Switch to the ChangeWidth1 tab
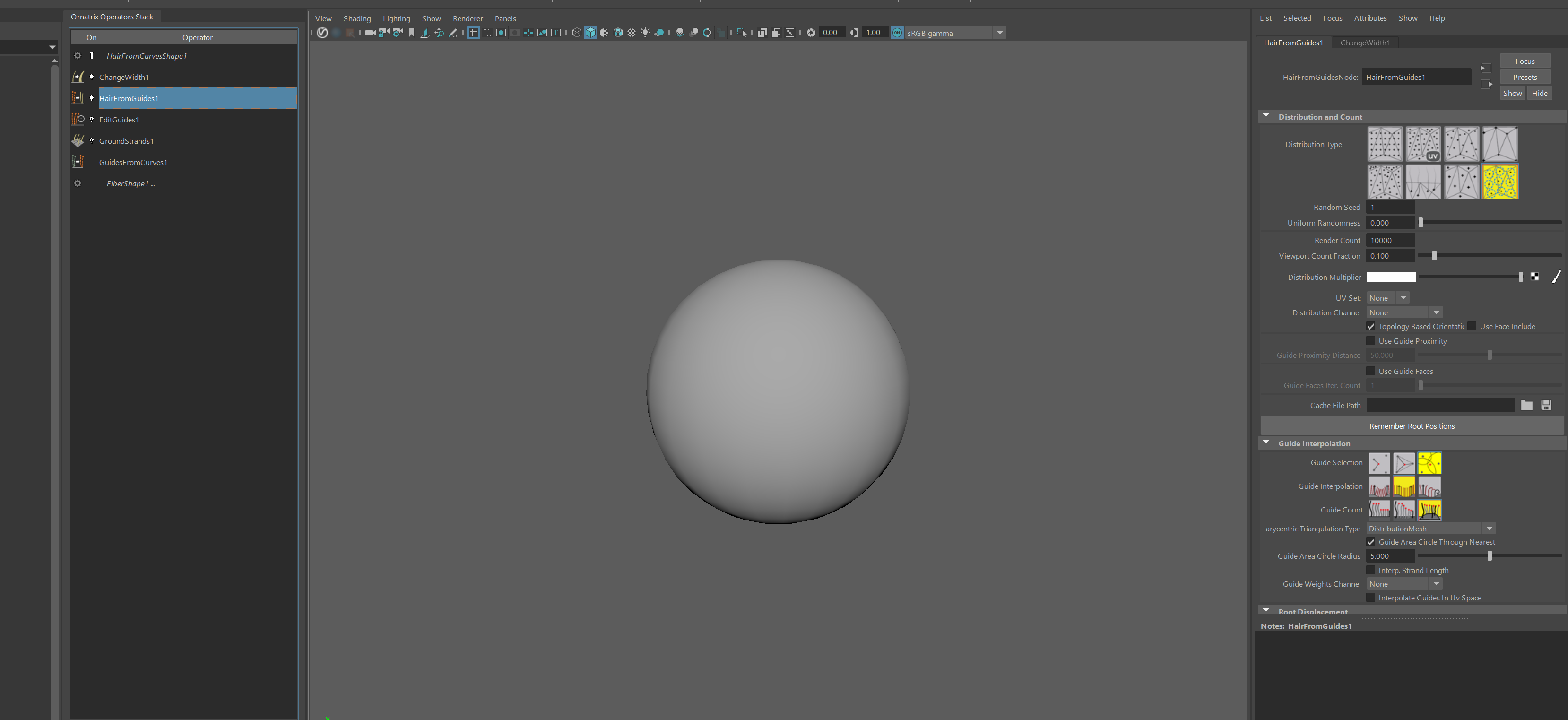 [1365, 43]
